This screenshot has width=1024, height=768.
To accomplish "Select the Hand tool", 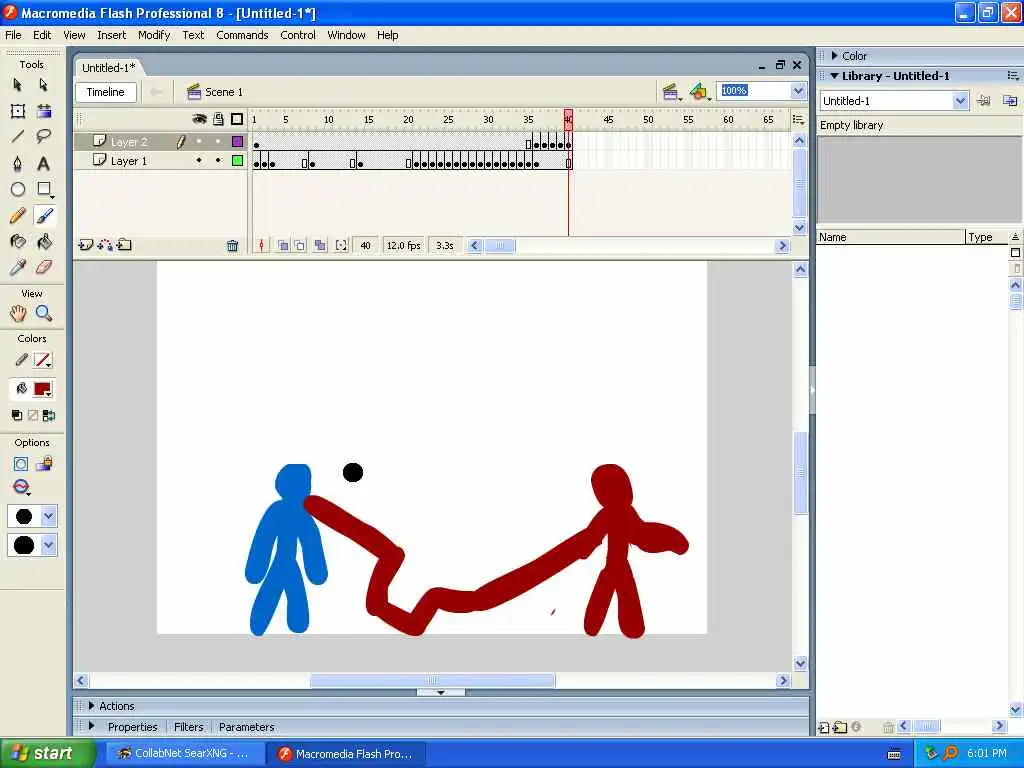I will (18, 313).
